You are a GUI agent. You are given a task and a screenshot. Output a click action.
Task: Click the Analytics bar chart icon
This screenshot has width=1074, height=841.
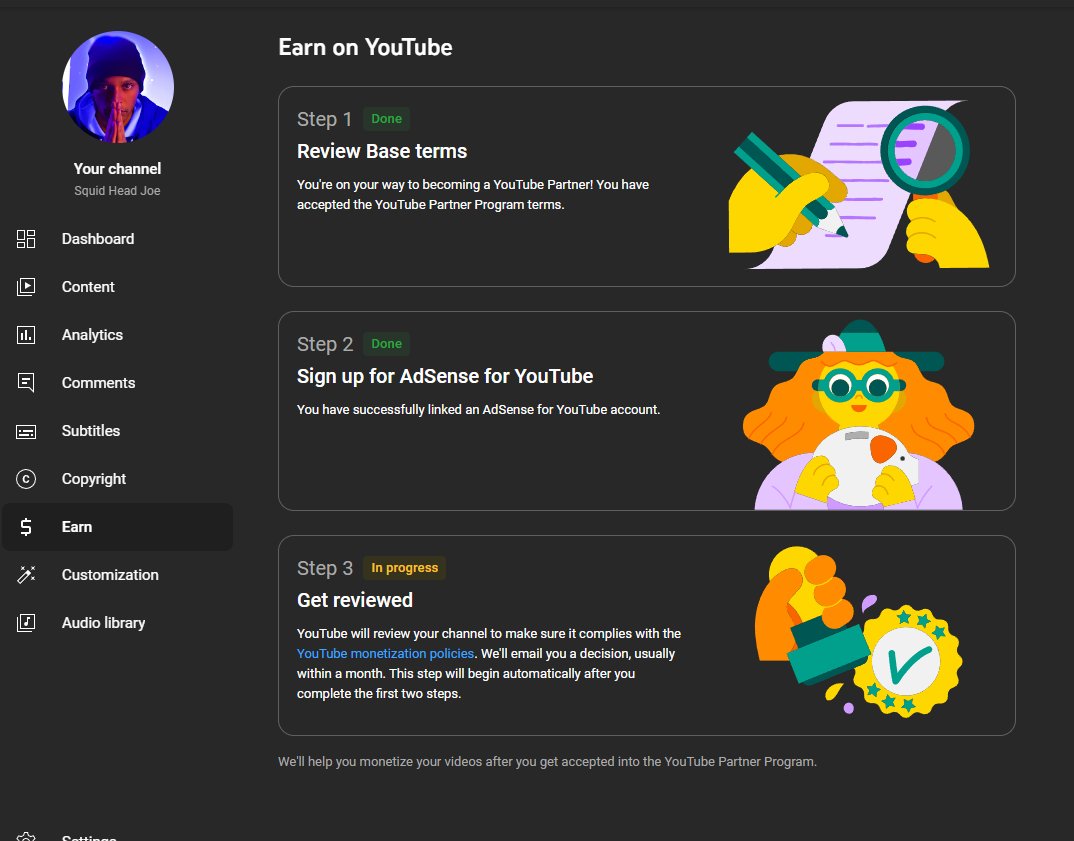pyautogui.click(x=26, y=335)
